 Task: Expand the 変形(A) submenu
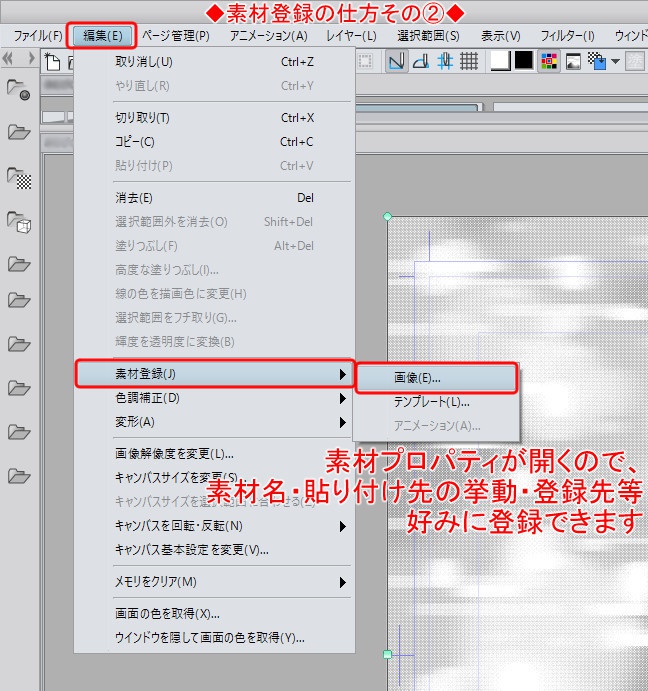(x=215, y=422)
